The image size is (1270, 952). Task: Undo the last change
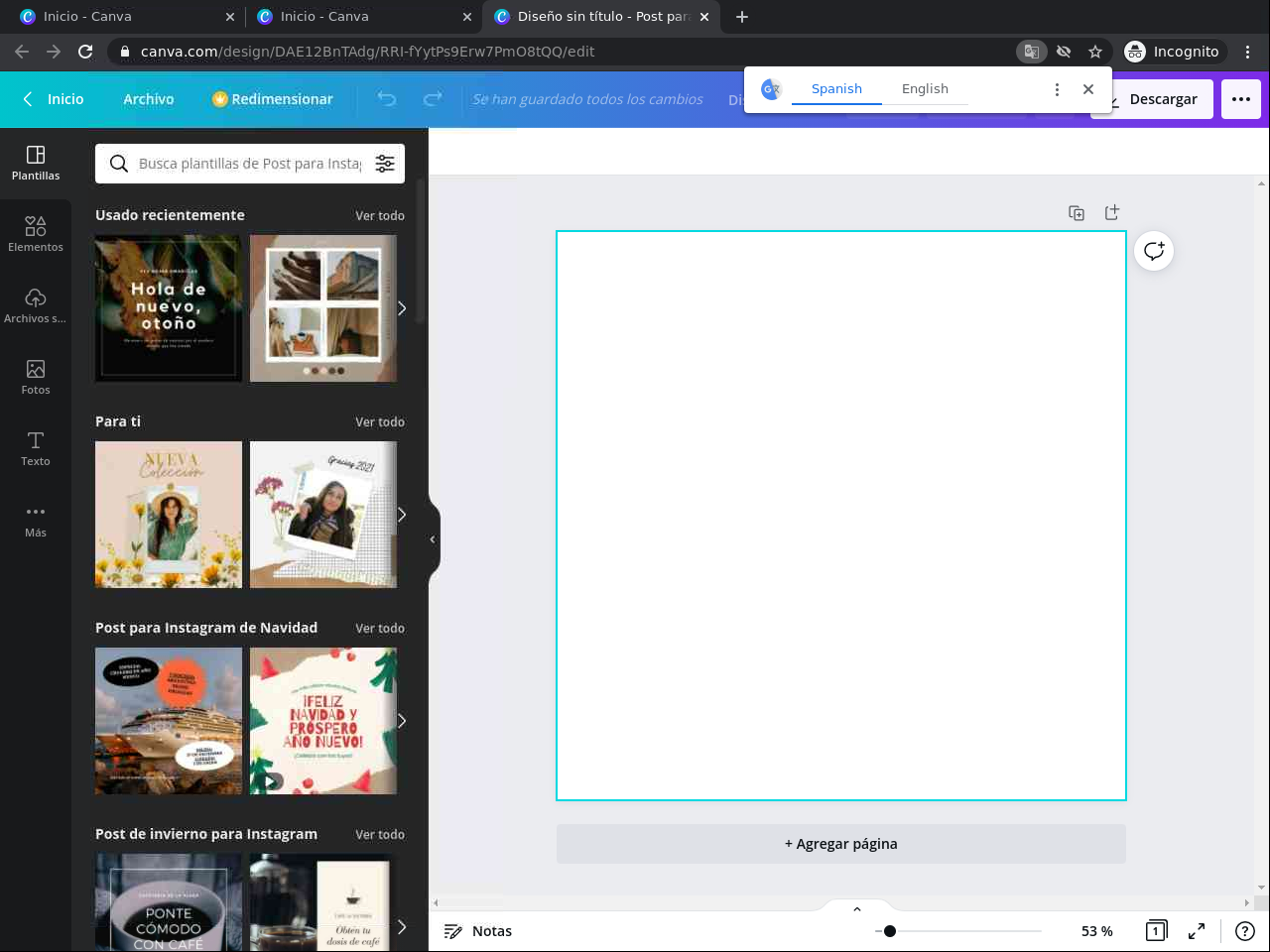click(386, 99)
